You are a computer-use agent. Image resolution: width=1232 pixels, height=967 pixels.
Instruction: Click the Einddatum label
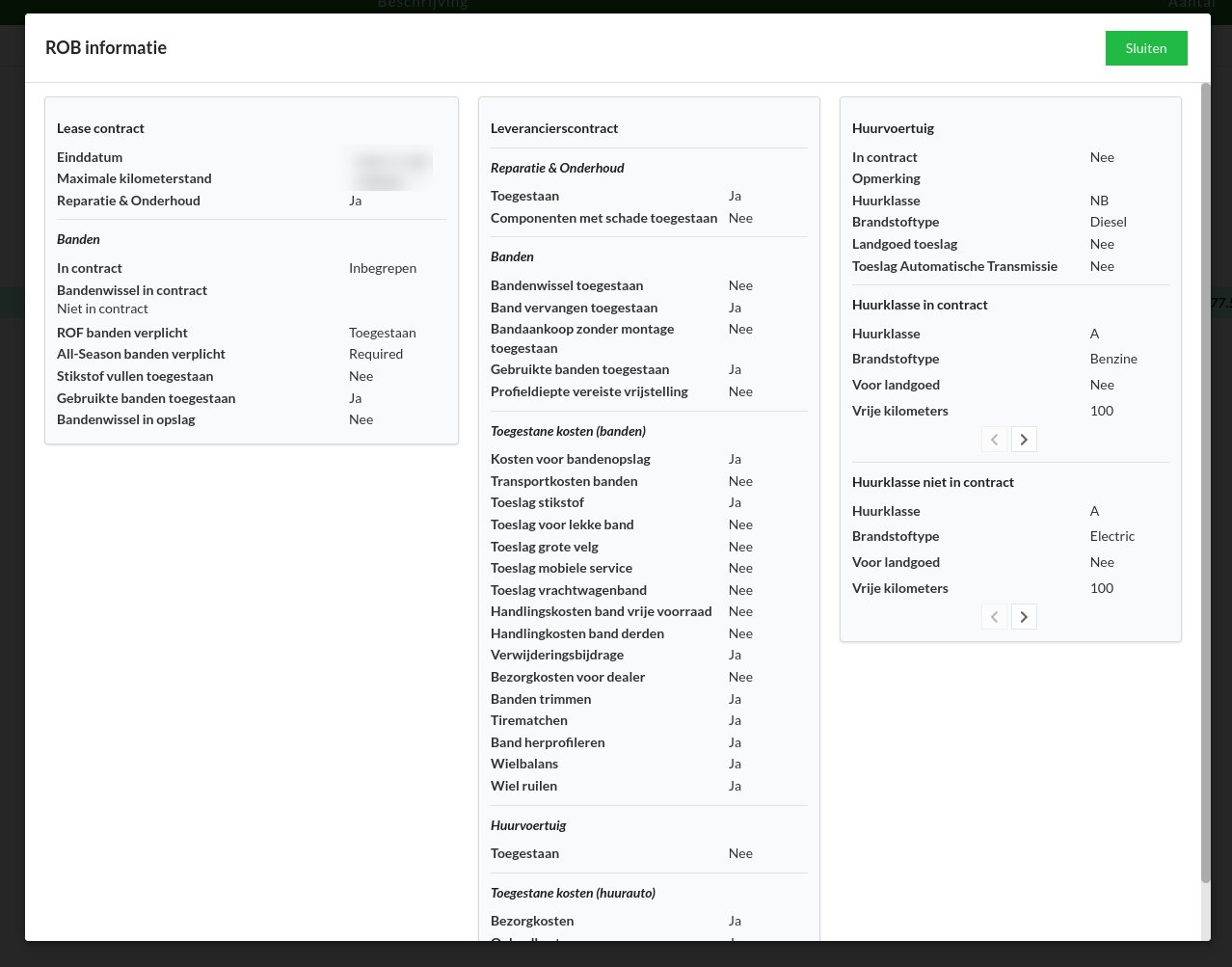pyautogui.click(x=90, y=157)
